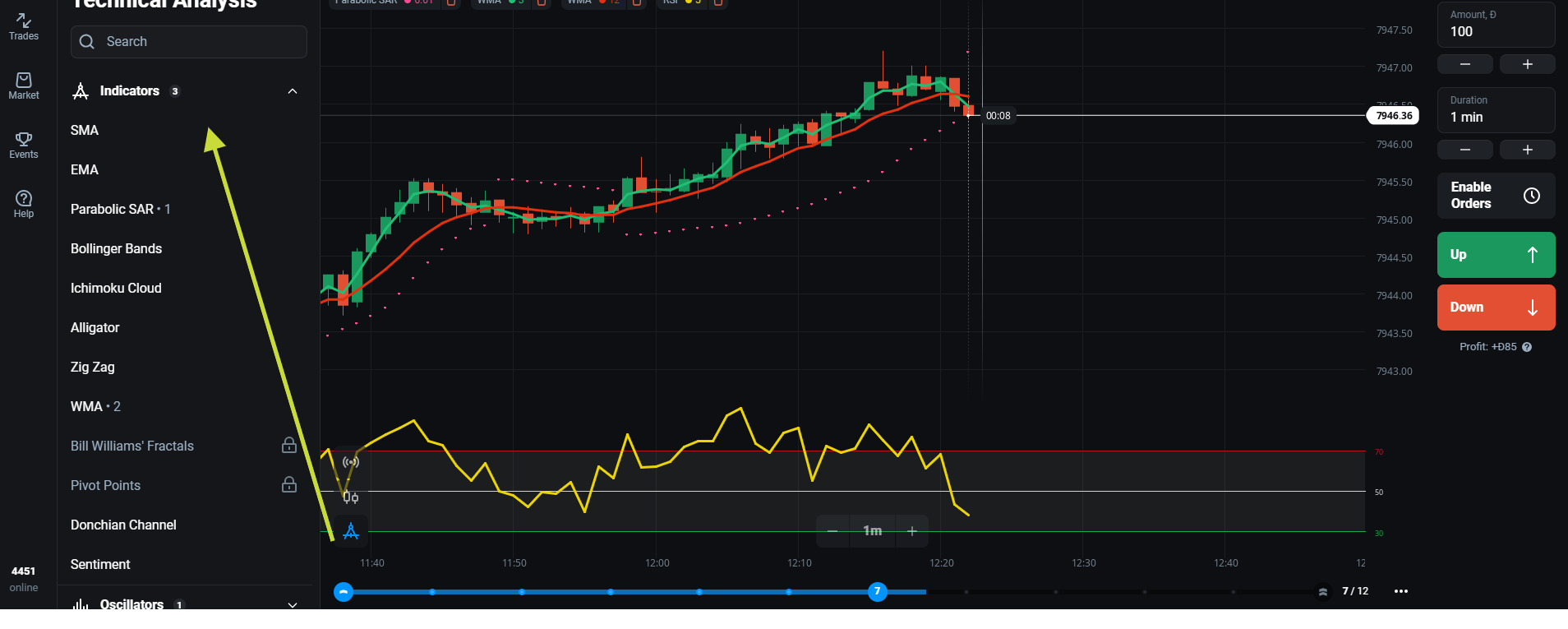Increase the Amount with plus button
This screenshot has height=629, width=1568.
1528,64
